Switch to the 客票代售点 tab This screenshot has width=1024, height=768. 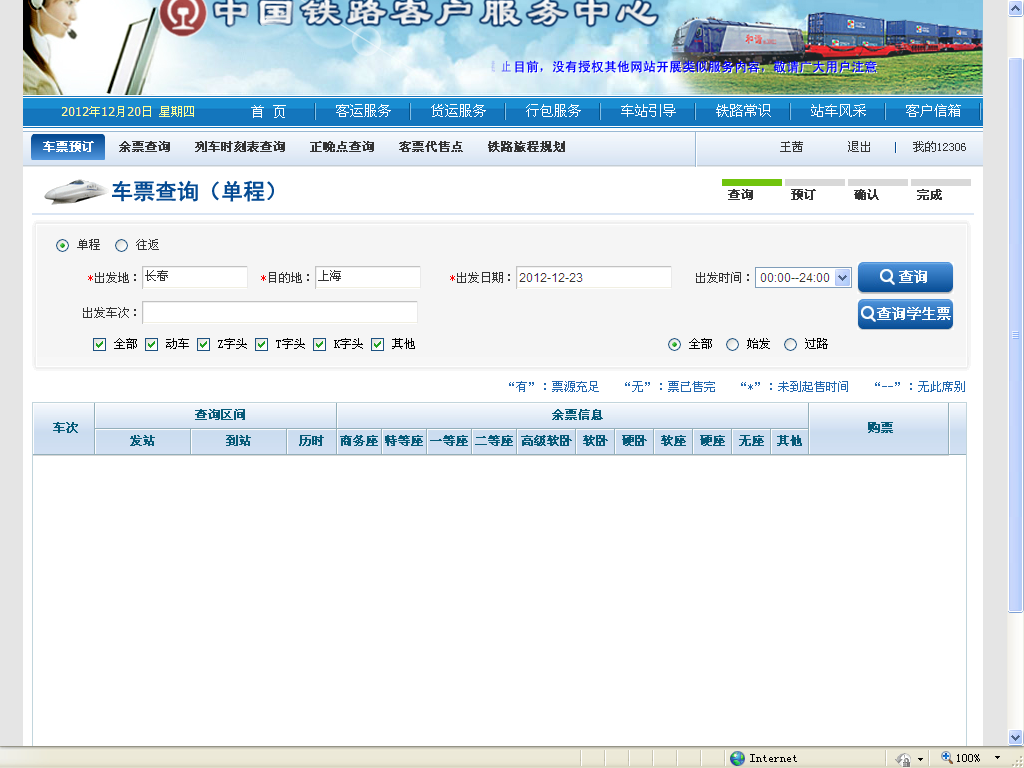tap(430, 147)
